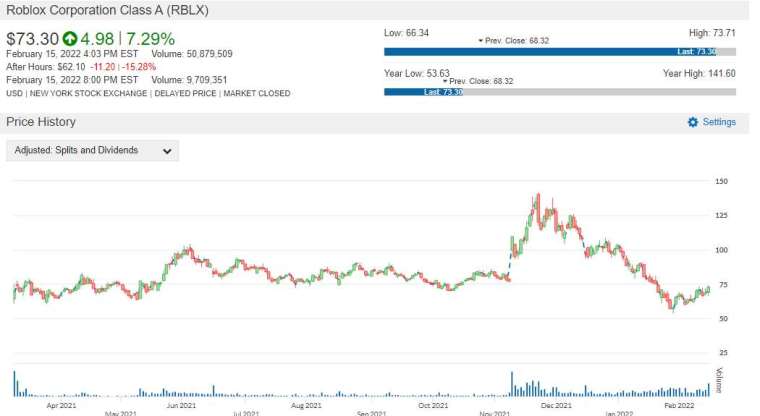Click the 7.29% percent change value
The height and width of the screenshot is (416, 760).
[151, 39]
